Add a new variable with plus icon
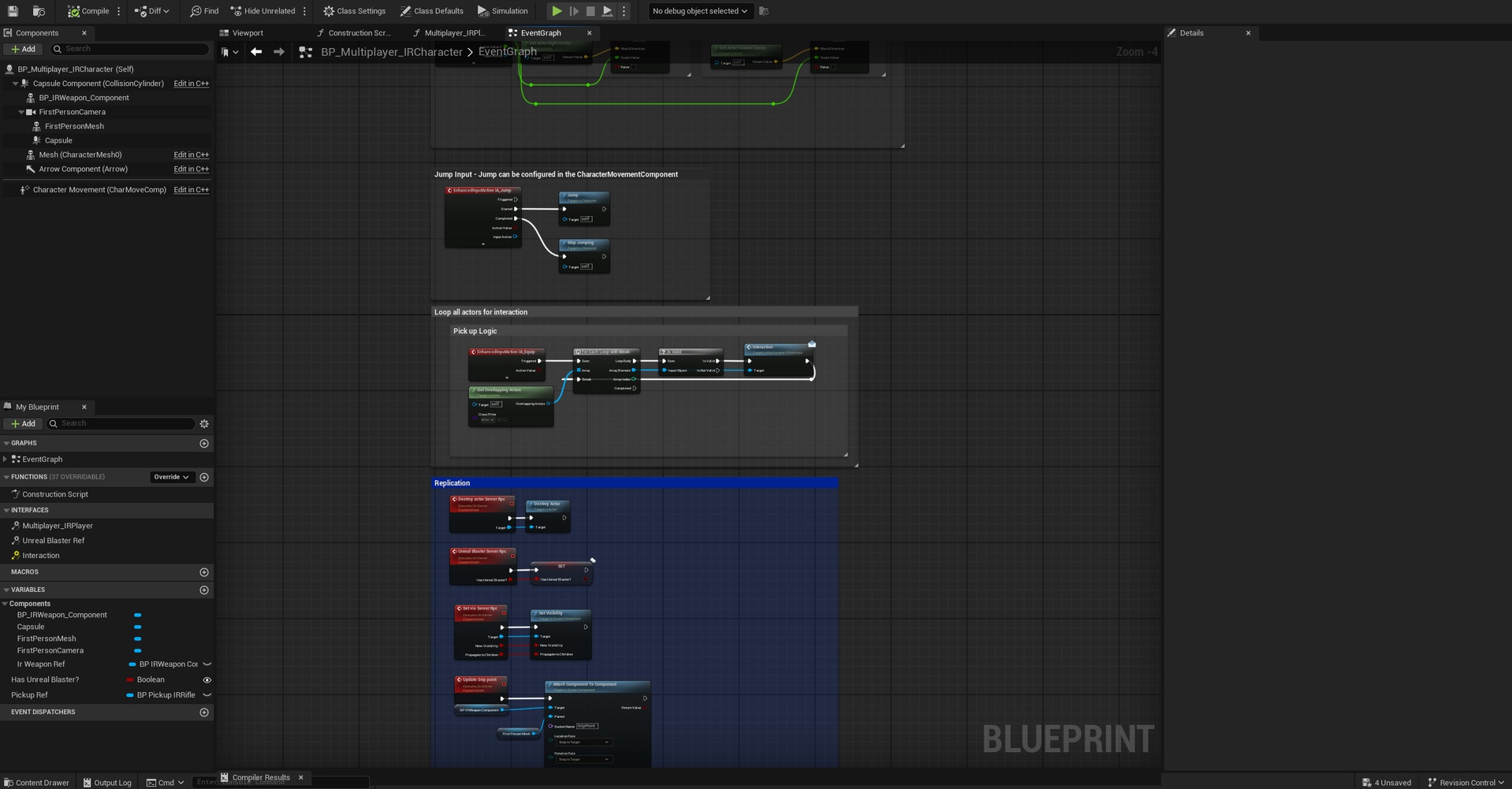 [x=204, y=590]
